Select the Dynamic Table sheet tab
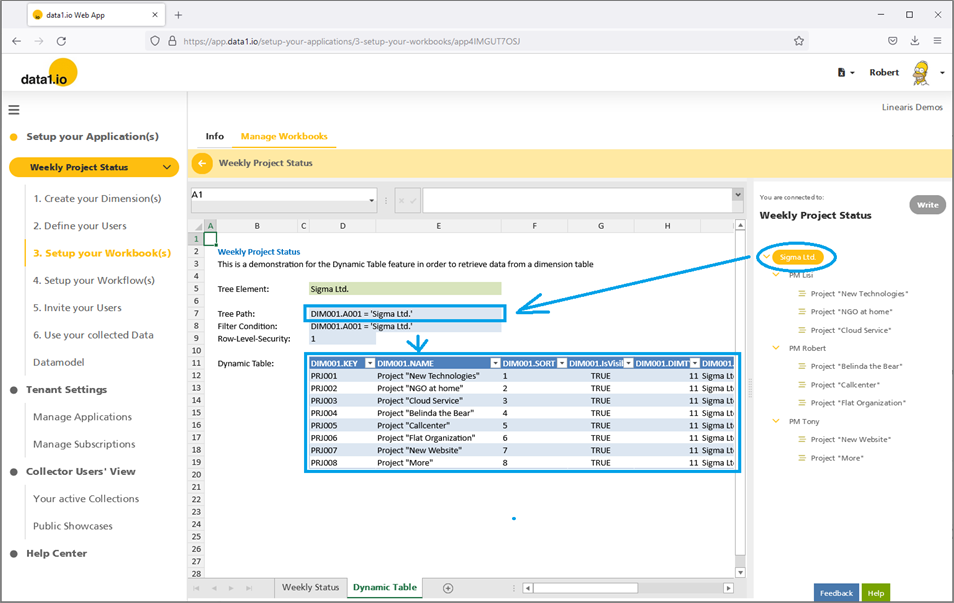 click(385, 587)
